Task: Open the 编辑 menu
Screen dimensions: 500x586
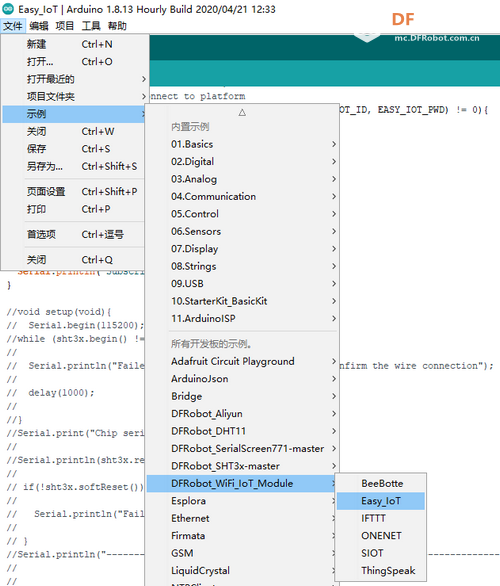Action: click(39, 26)
